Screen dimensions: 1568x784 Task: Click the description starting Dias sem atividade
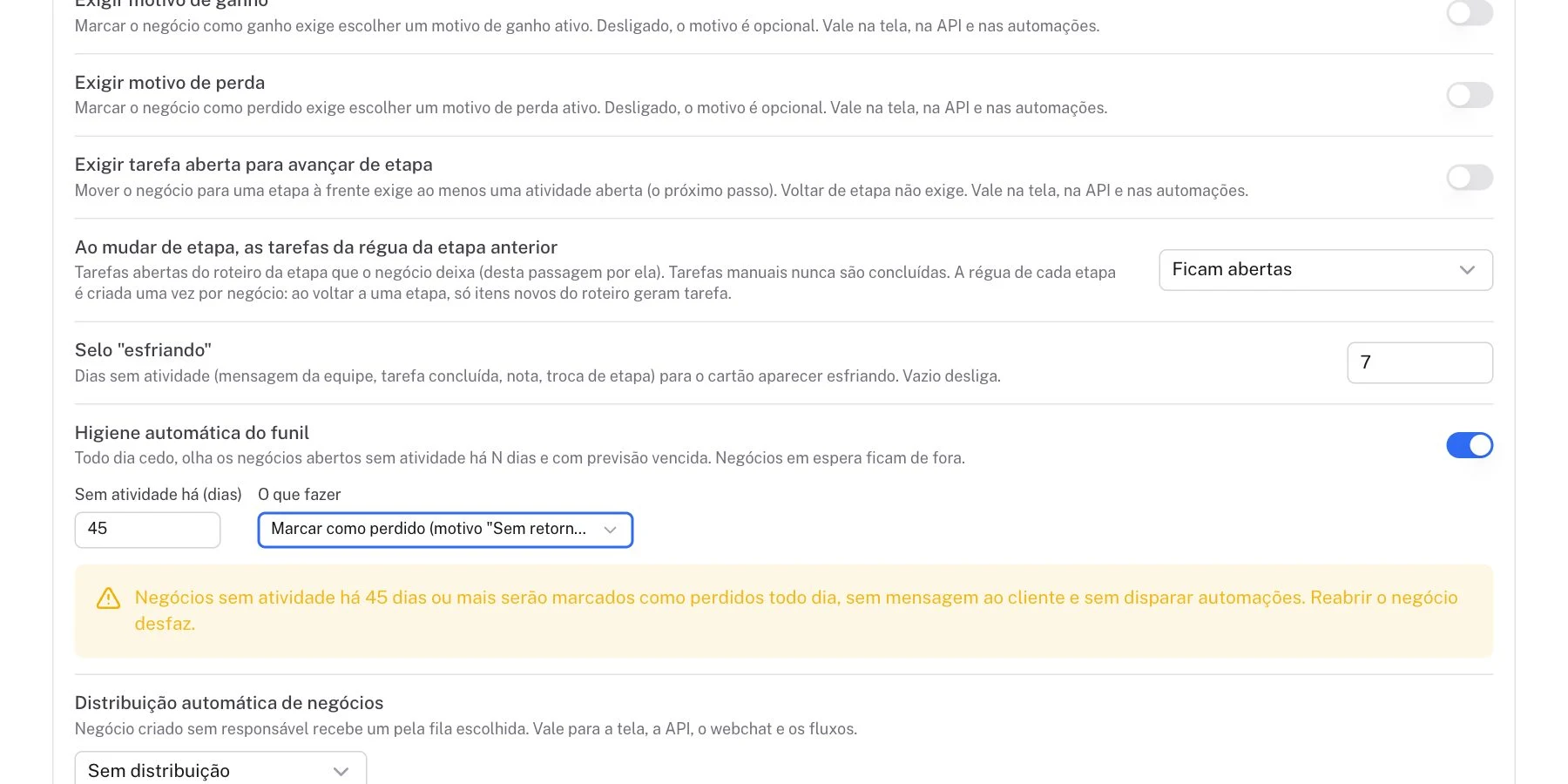537,376
